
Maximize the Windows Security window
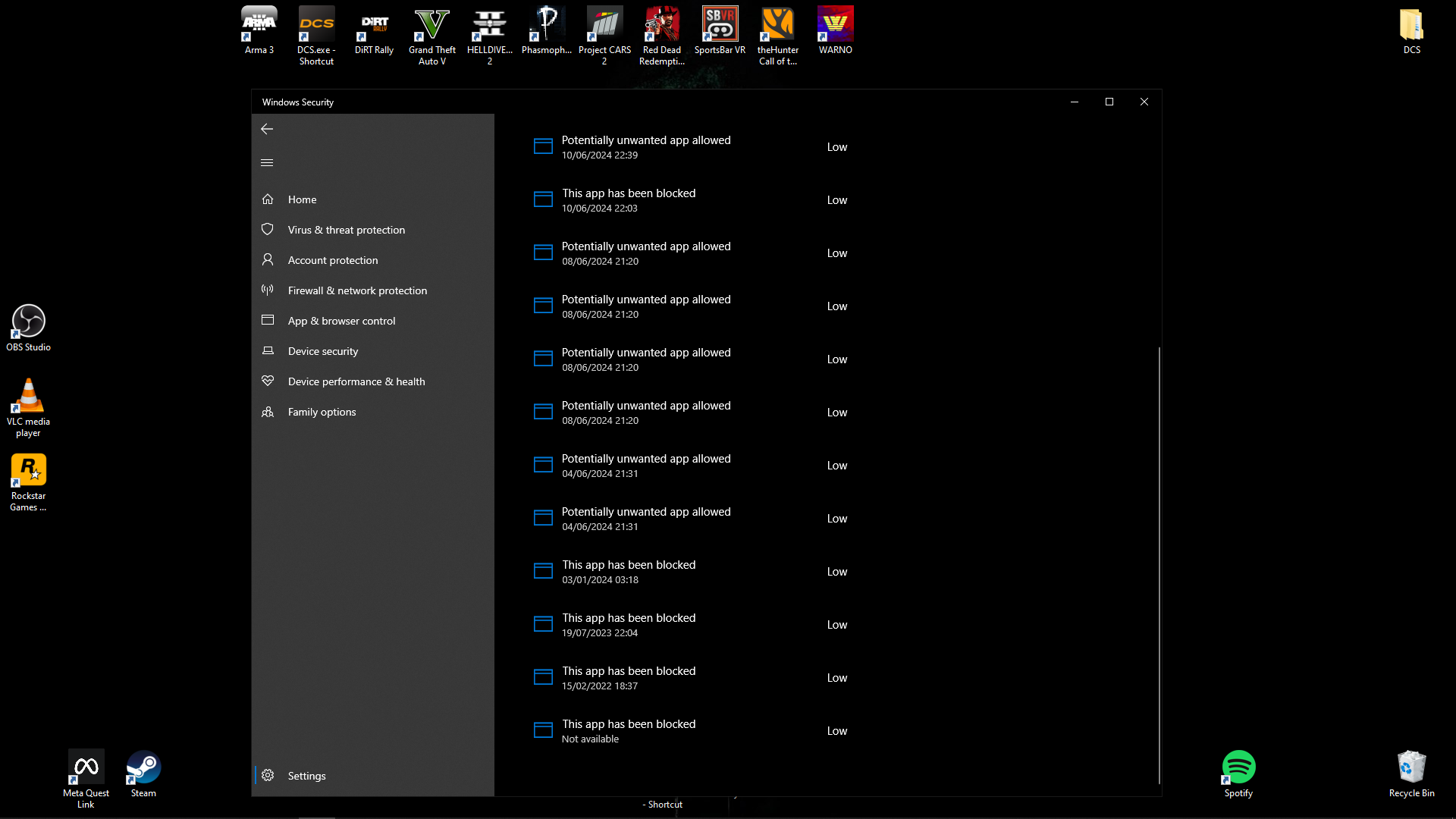click(1109, 102)
